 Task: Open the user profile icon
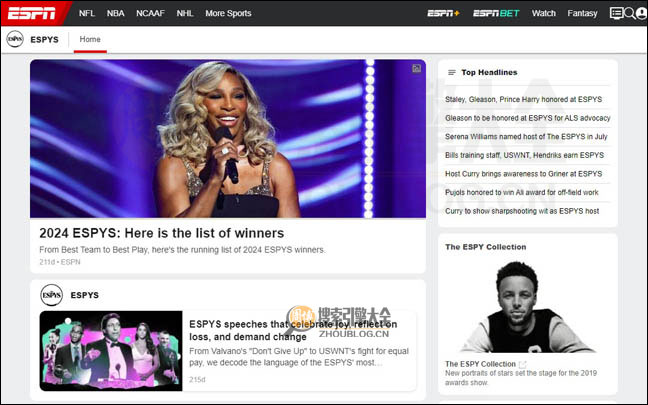[x=641, y=13]
